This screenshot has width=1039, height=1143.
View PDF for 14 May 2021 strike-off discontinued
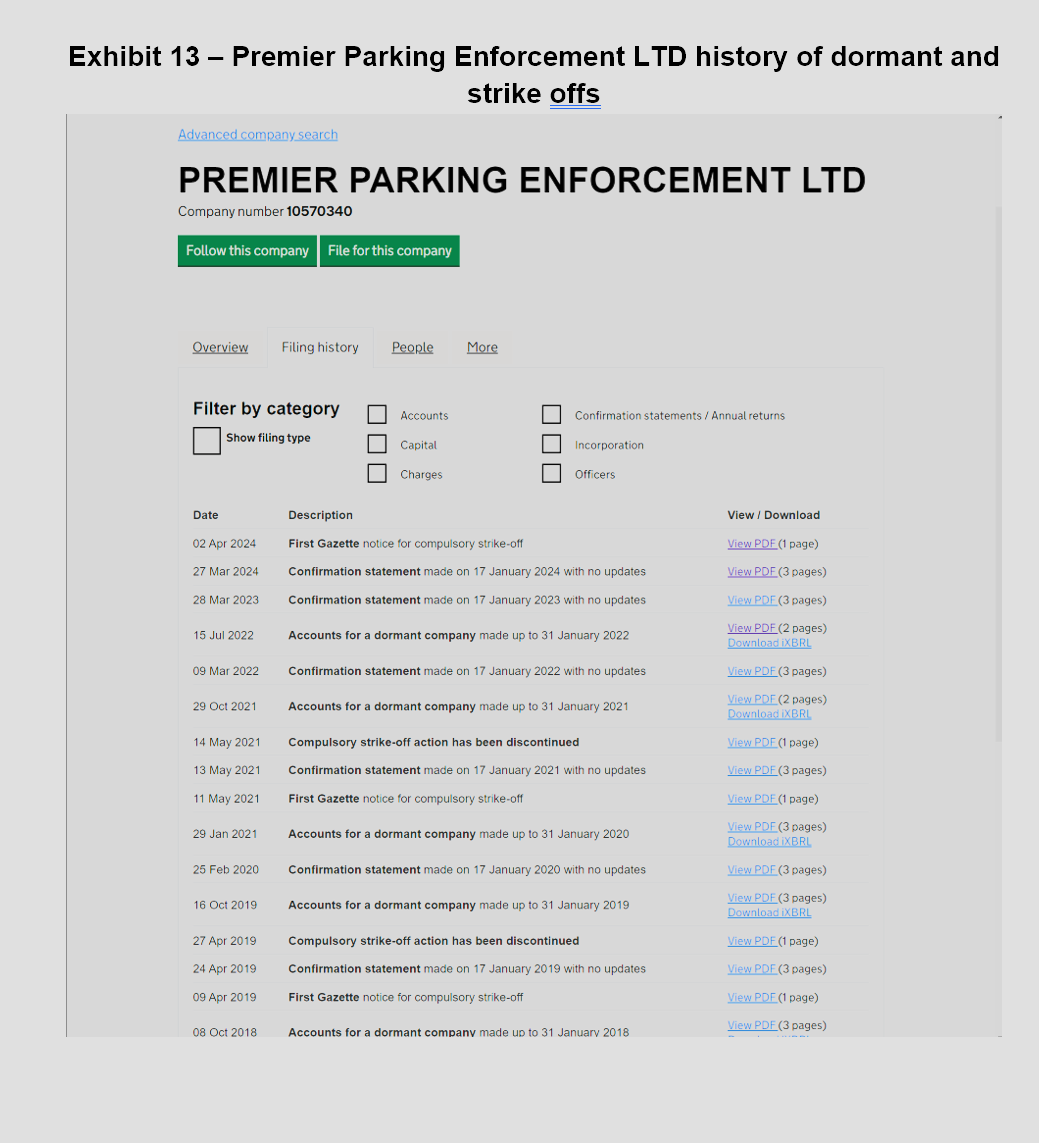click(752, 742)
